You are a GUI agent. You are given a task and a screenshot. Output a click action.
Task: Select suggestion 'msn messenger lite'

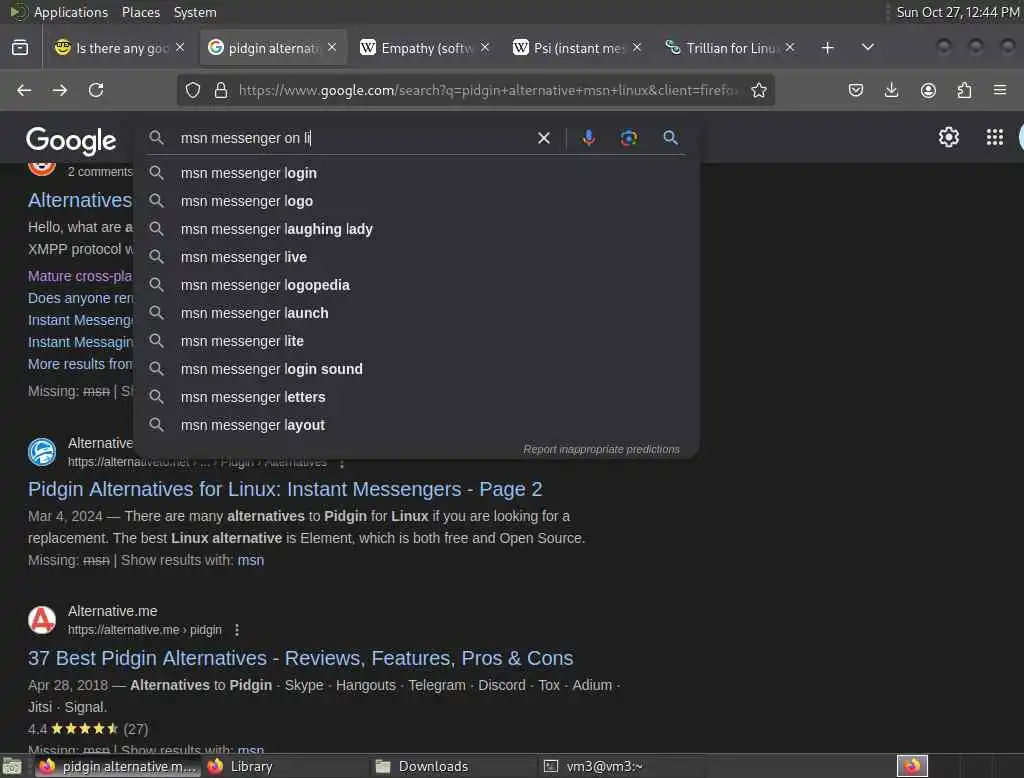tap(417, 341)
